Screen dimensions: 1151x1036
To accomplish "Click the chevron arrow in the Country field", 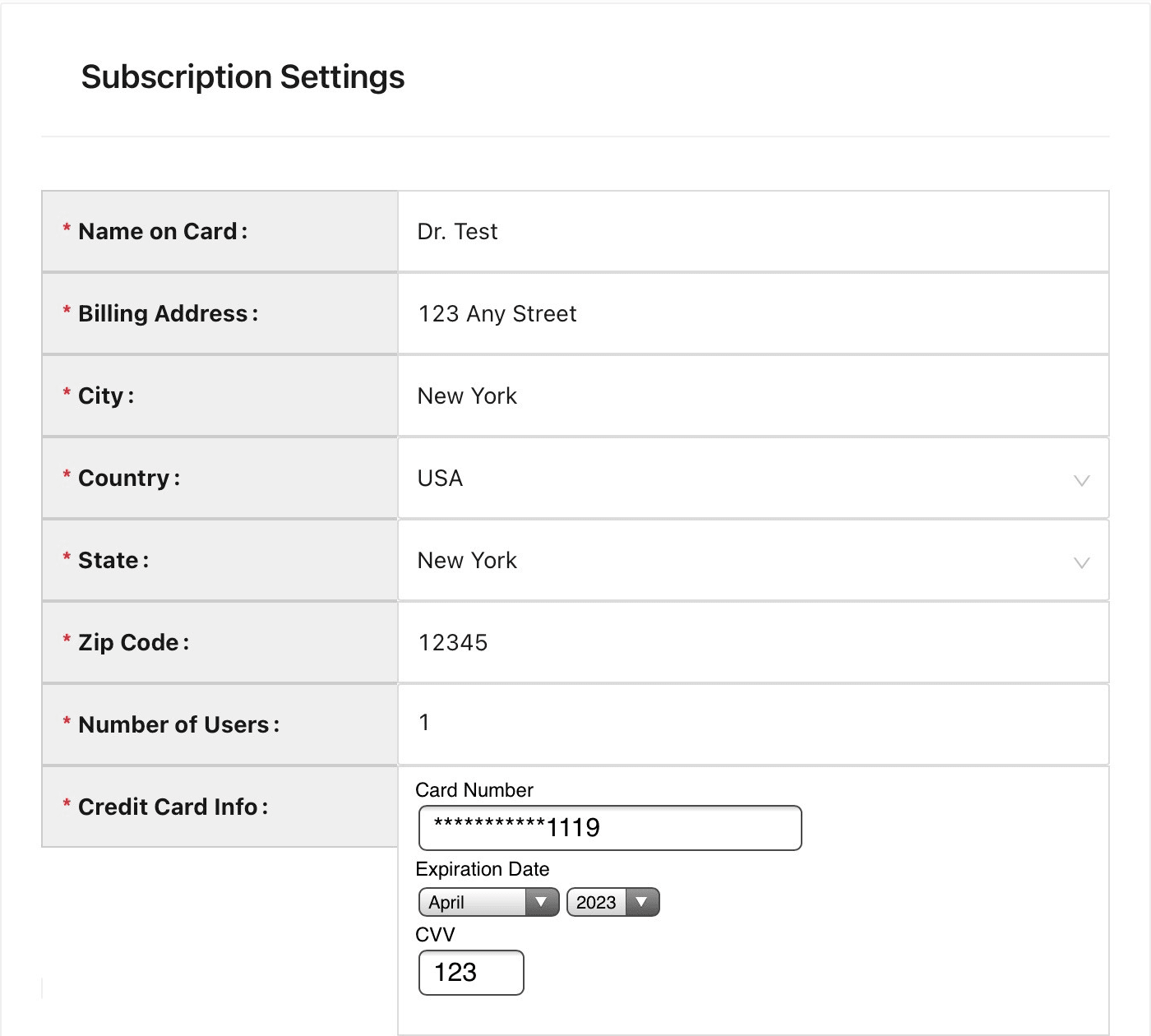I will coord(1081,480).
